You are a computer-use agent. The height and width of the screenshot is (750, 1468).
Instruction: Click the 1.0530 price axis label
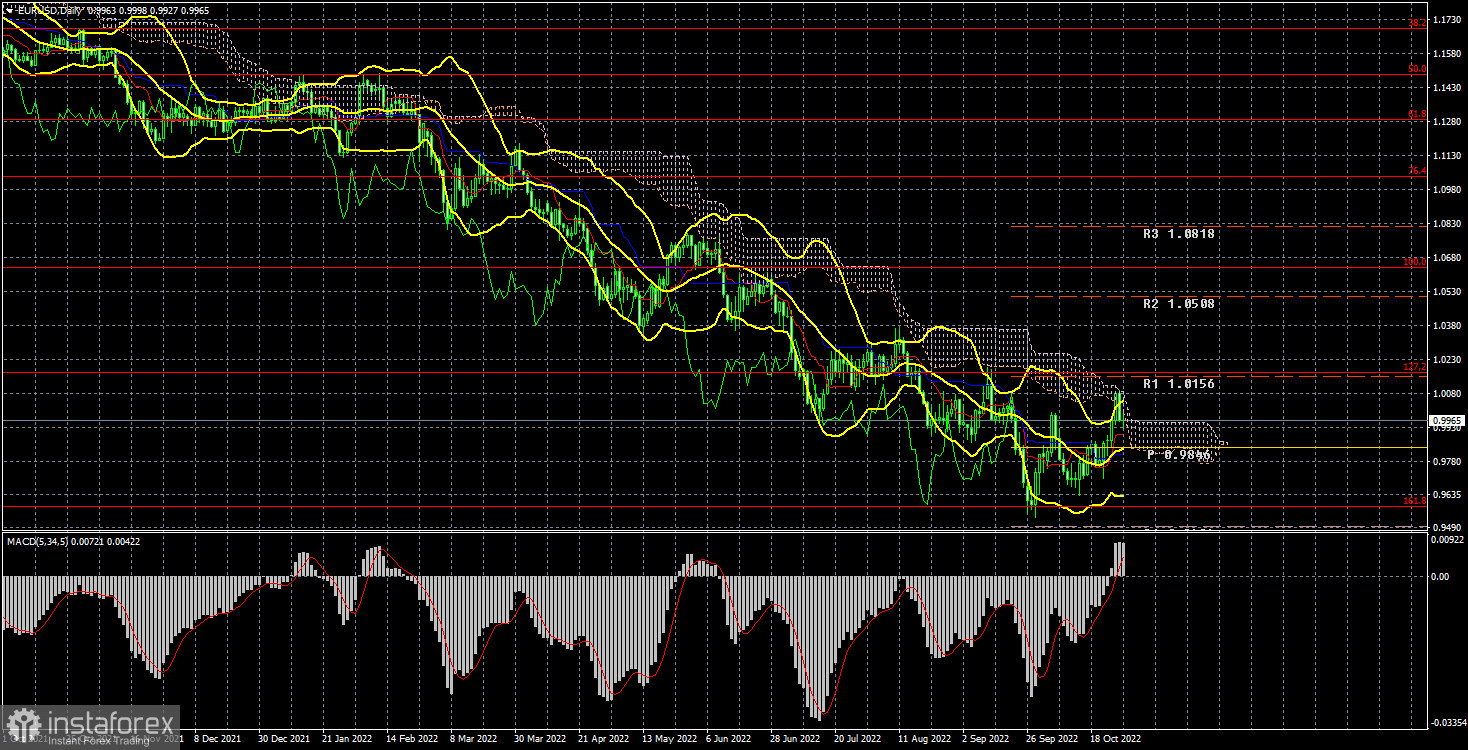pos(1447,292)
